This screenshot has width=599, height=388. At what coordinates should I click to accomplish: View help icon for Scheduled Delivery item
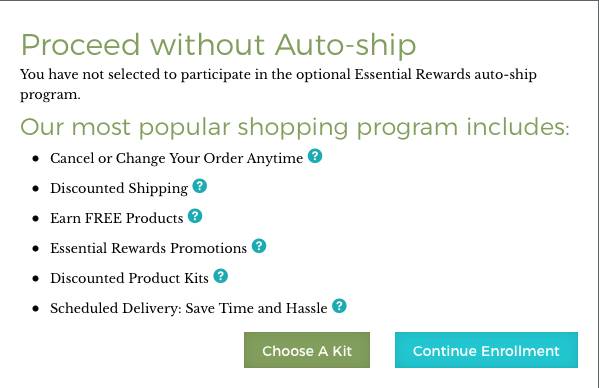[339, 306]
